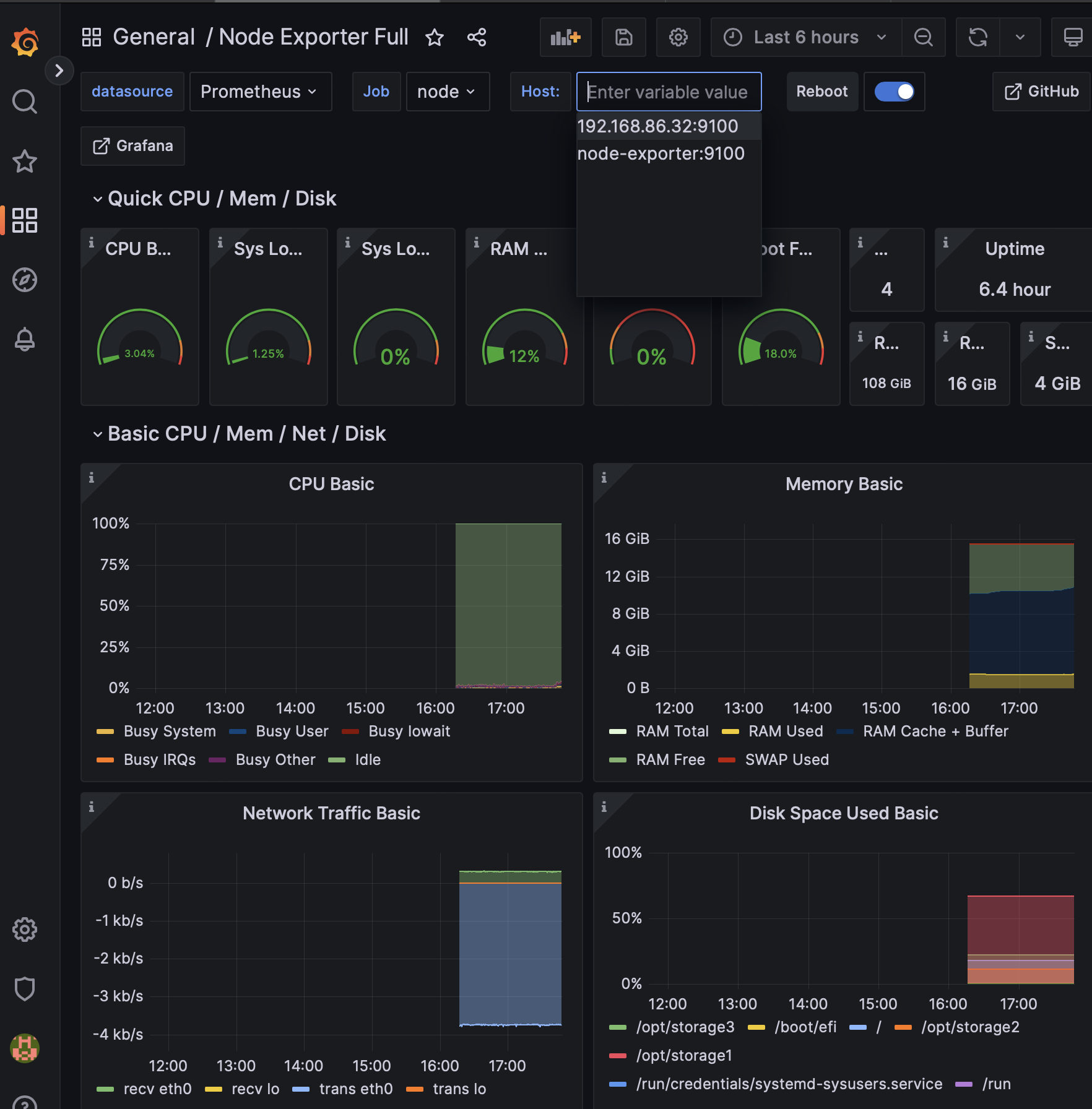
Task: Cycle the TV view mode
Action: [x=1072, y=37]
